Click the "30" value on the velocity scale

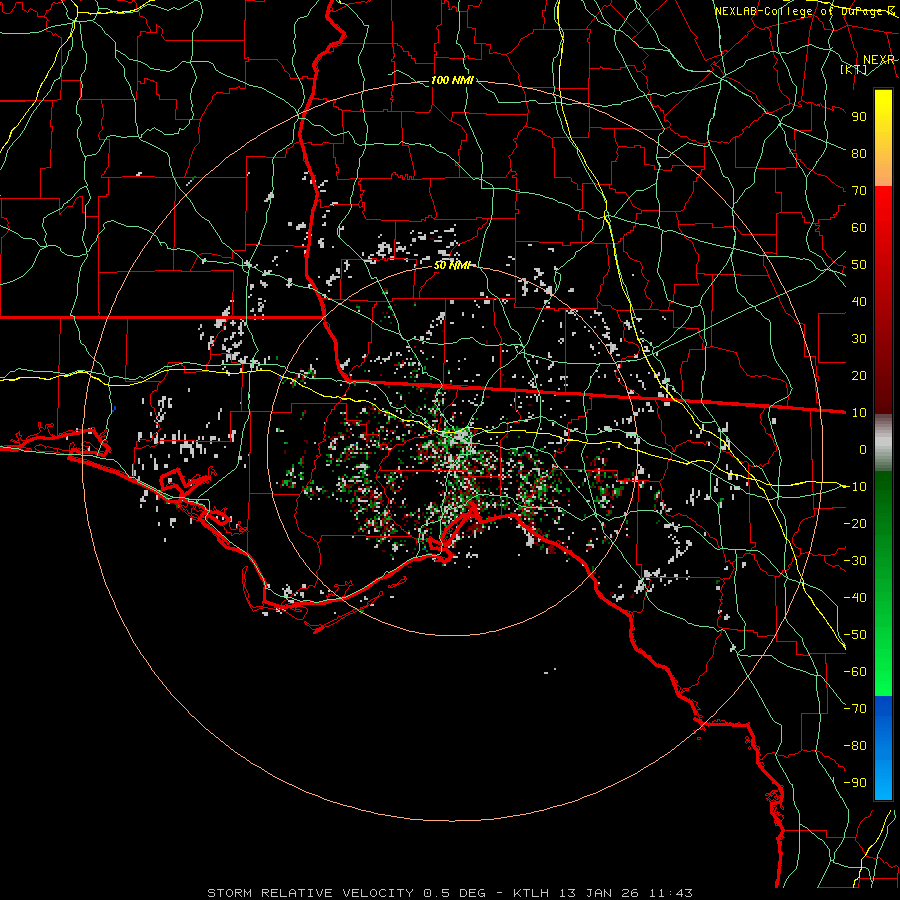(859, 339)
